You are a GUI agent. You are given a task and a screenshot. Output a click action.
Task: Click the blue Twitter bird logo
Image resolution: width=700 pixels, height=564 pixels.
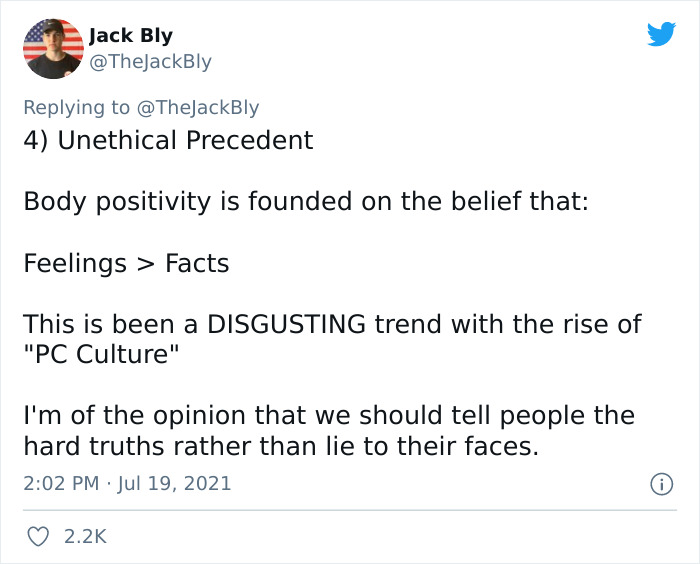click(661, 33)
